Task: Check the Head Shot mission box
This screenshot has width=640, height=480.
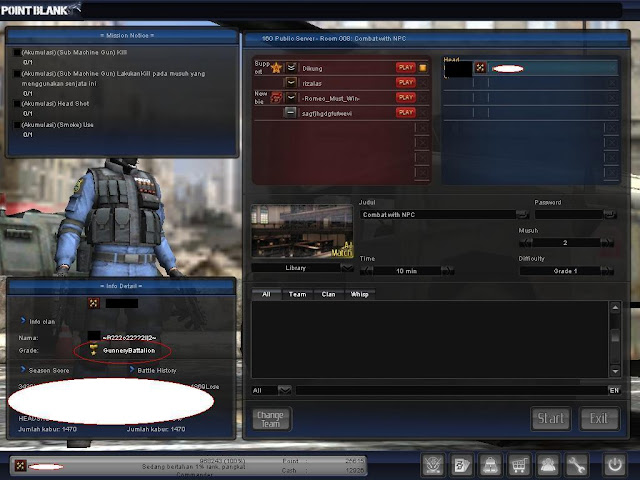Action: click(x=17, y=104)
